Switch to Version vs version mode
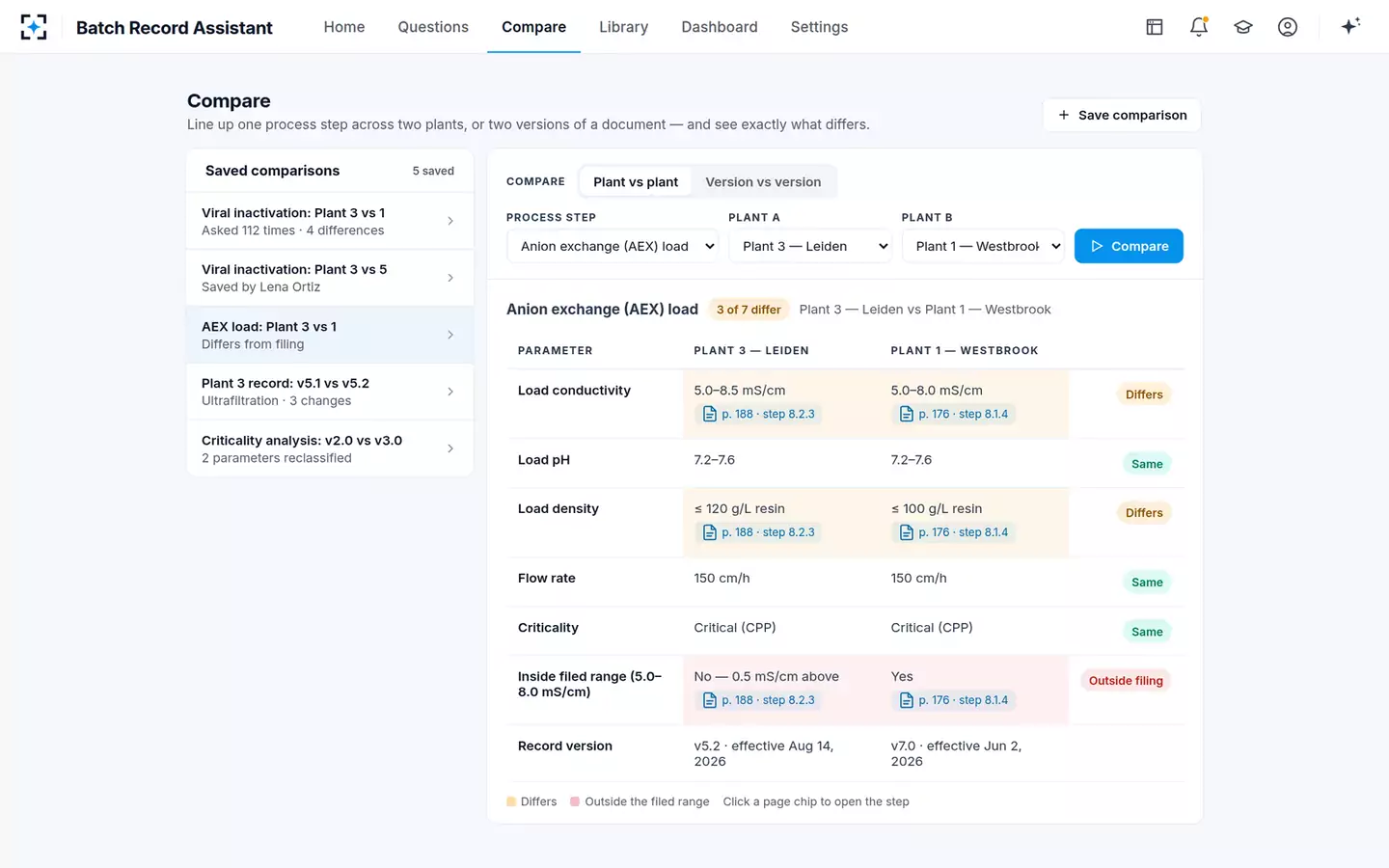Screen dimensions: 1389x868 763,181
